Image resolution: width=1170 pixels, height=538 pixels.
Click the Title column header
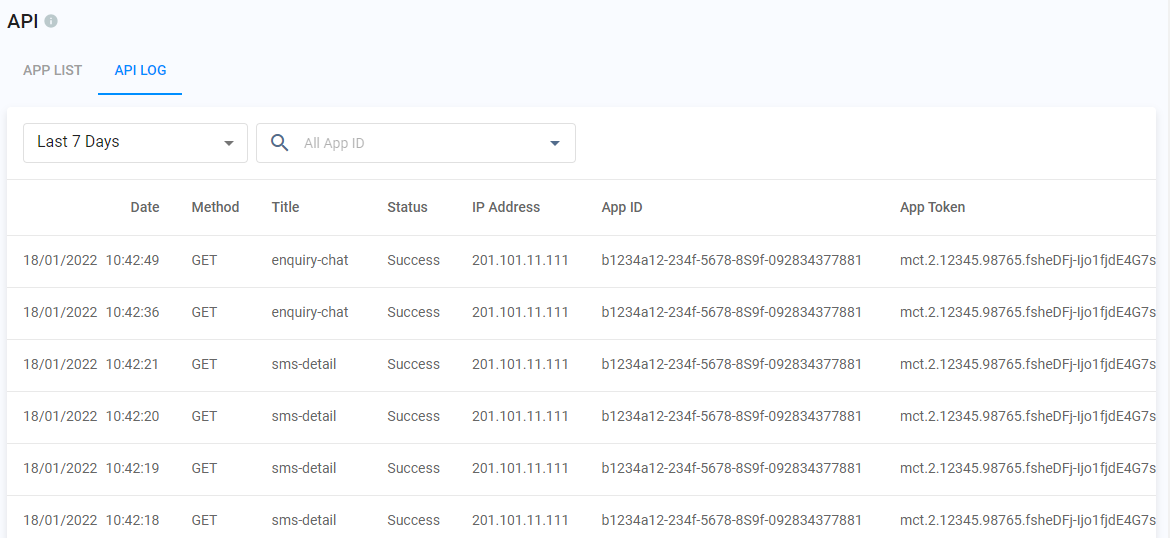click(x=285, y=208)
